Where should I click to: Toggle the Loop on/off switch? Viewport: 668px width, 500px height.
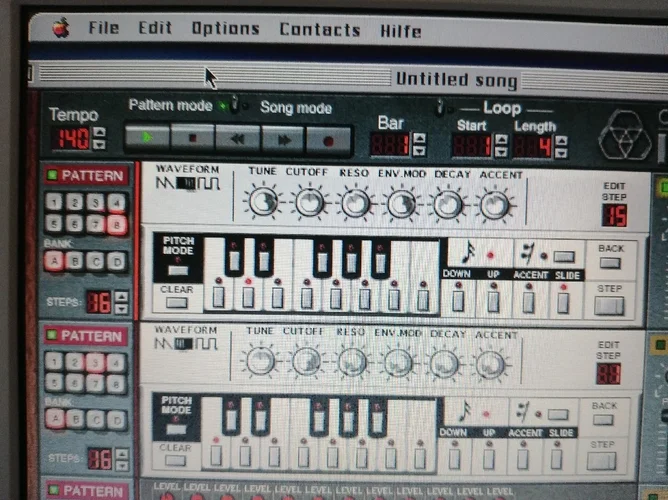click(440, 106)
